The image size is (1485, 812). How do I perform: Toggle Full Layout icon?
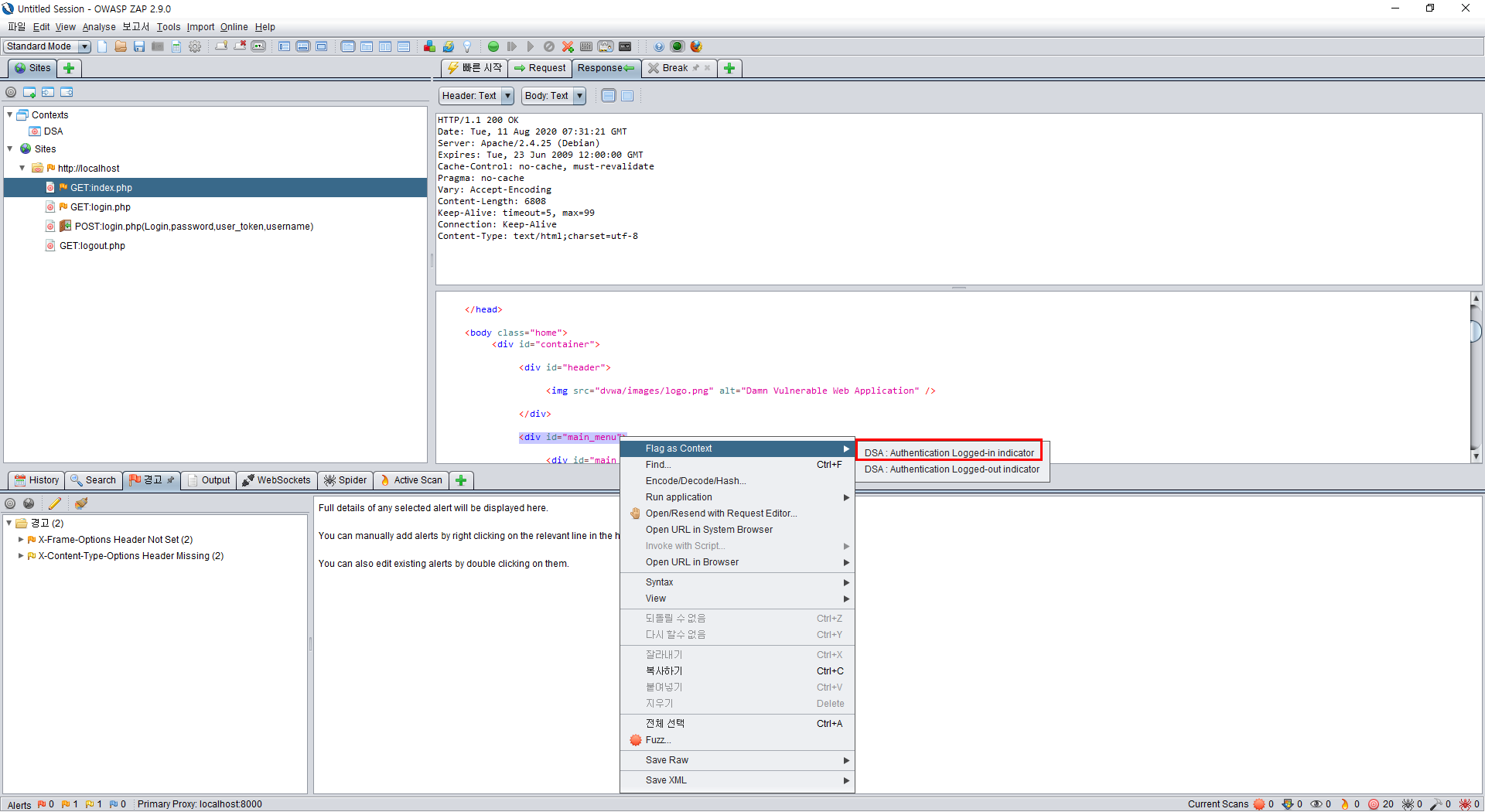tap(322, 46)
